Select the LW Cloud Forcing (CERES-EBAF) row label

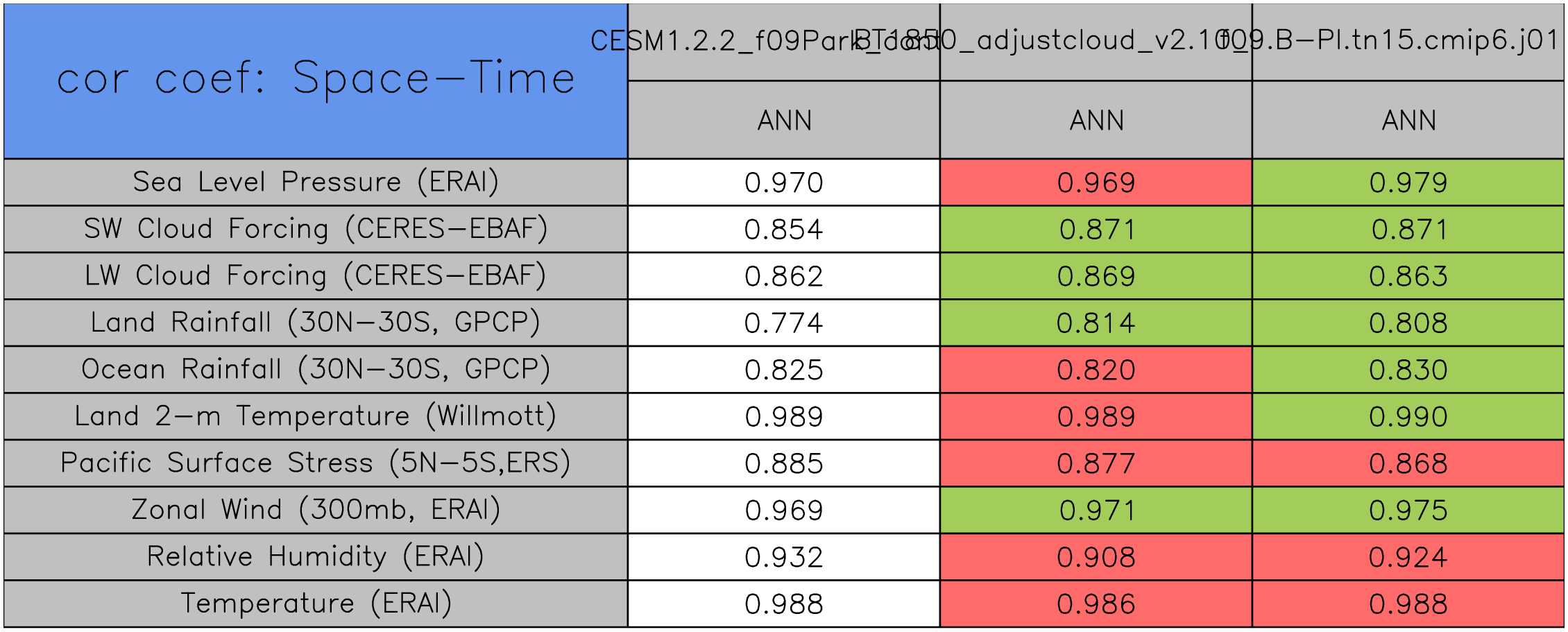pyautogui.click(x=316, y=275)
